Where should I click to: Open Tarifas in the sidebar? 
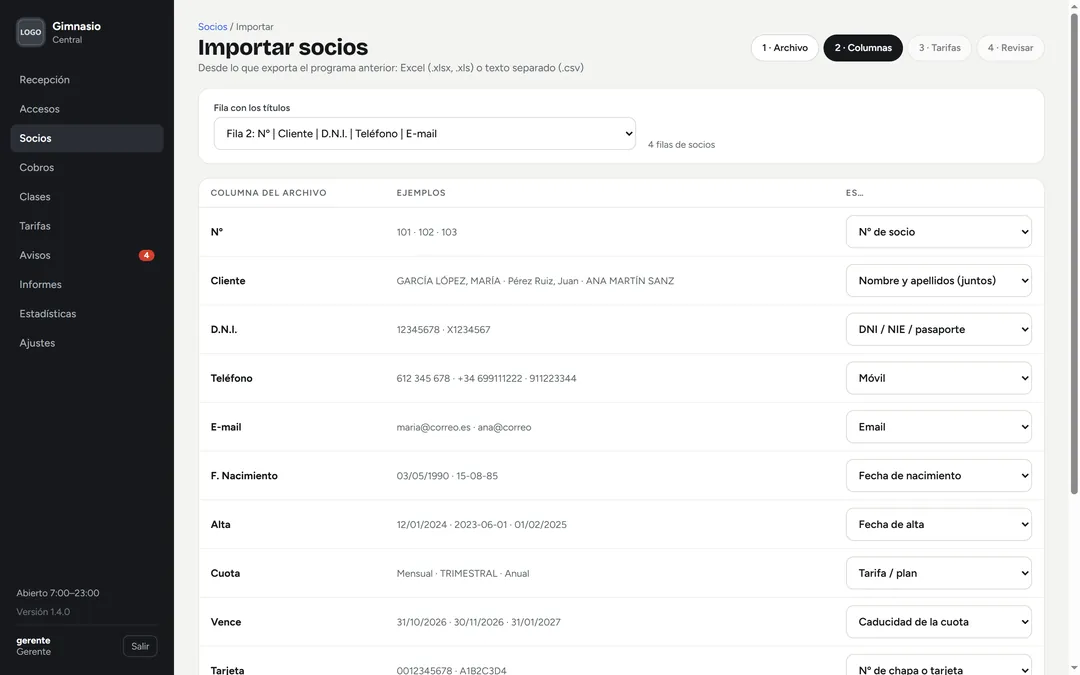click(x=87, y=226)
